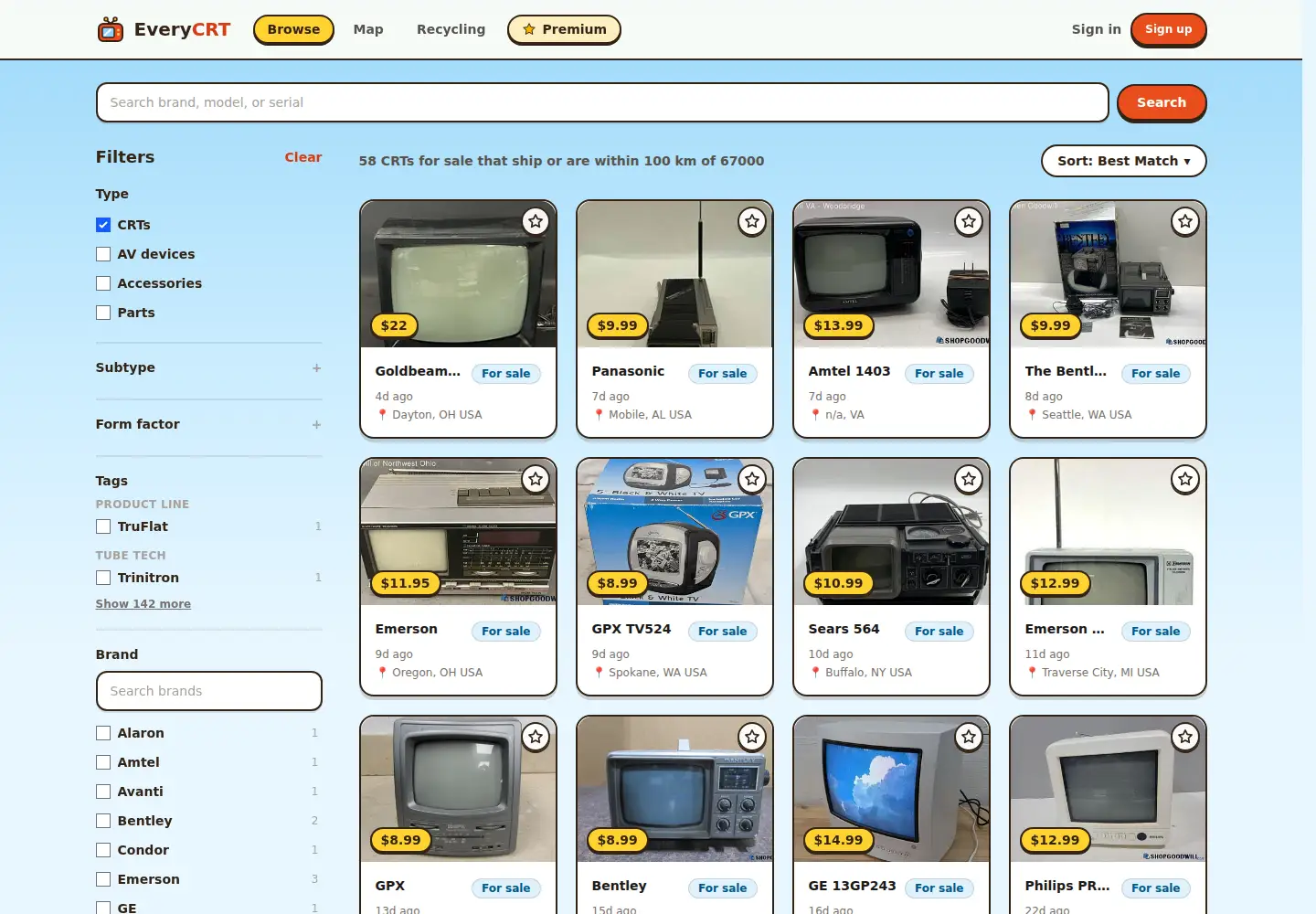Click the EveryCRT TV logo icon

tap(111, 29)
